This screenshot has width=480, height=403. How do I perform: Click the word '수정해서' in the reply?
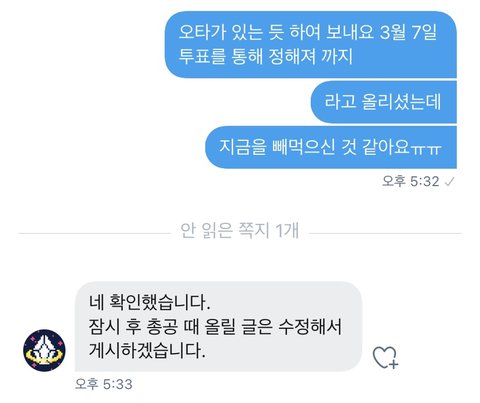(310, 326)
